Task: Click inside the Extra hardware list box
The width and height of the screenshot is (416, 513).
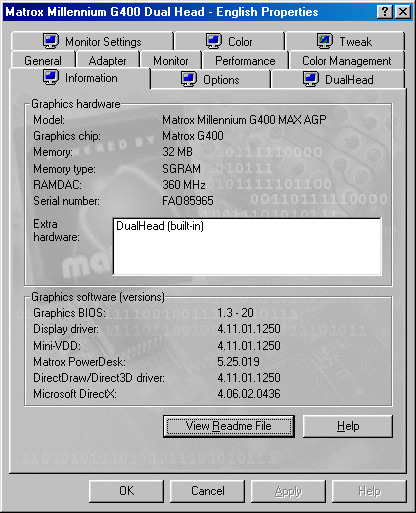Action: [247, 246]
